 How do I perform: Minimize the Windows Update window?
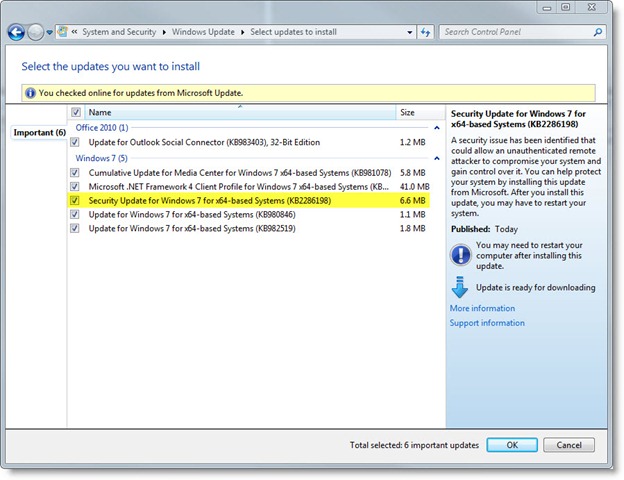tap(546, 8)
